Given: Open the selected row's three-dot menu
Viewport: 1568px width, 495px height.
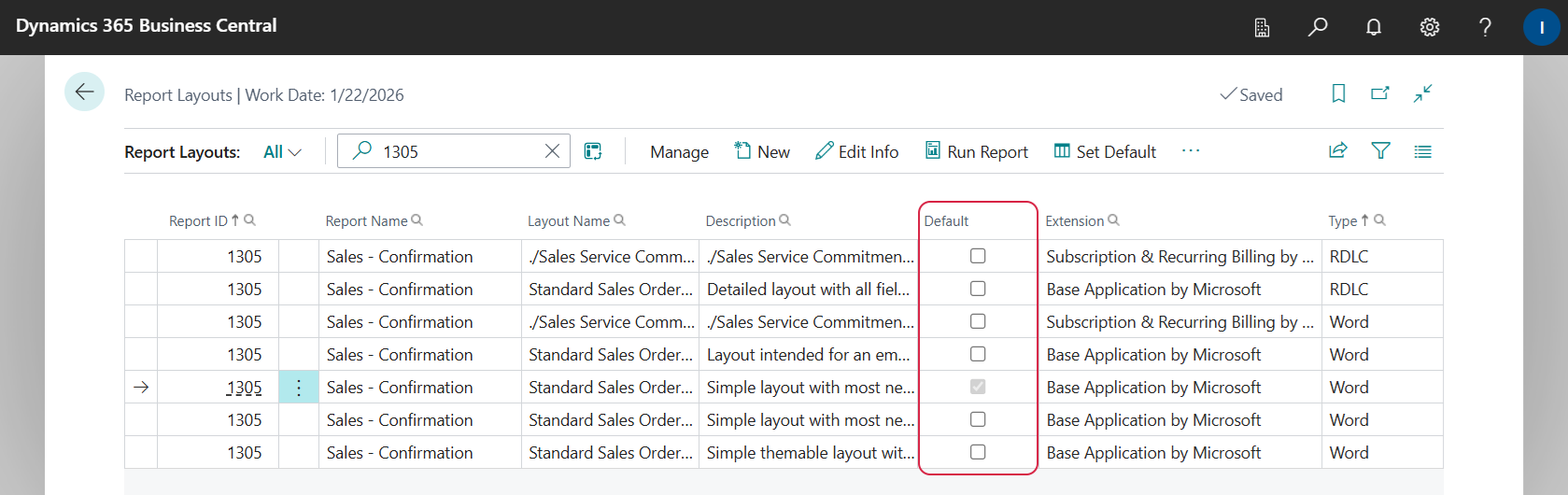Looking at the screenshot, I should coord(299,388).
